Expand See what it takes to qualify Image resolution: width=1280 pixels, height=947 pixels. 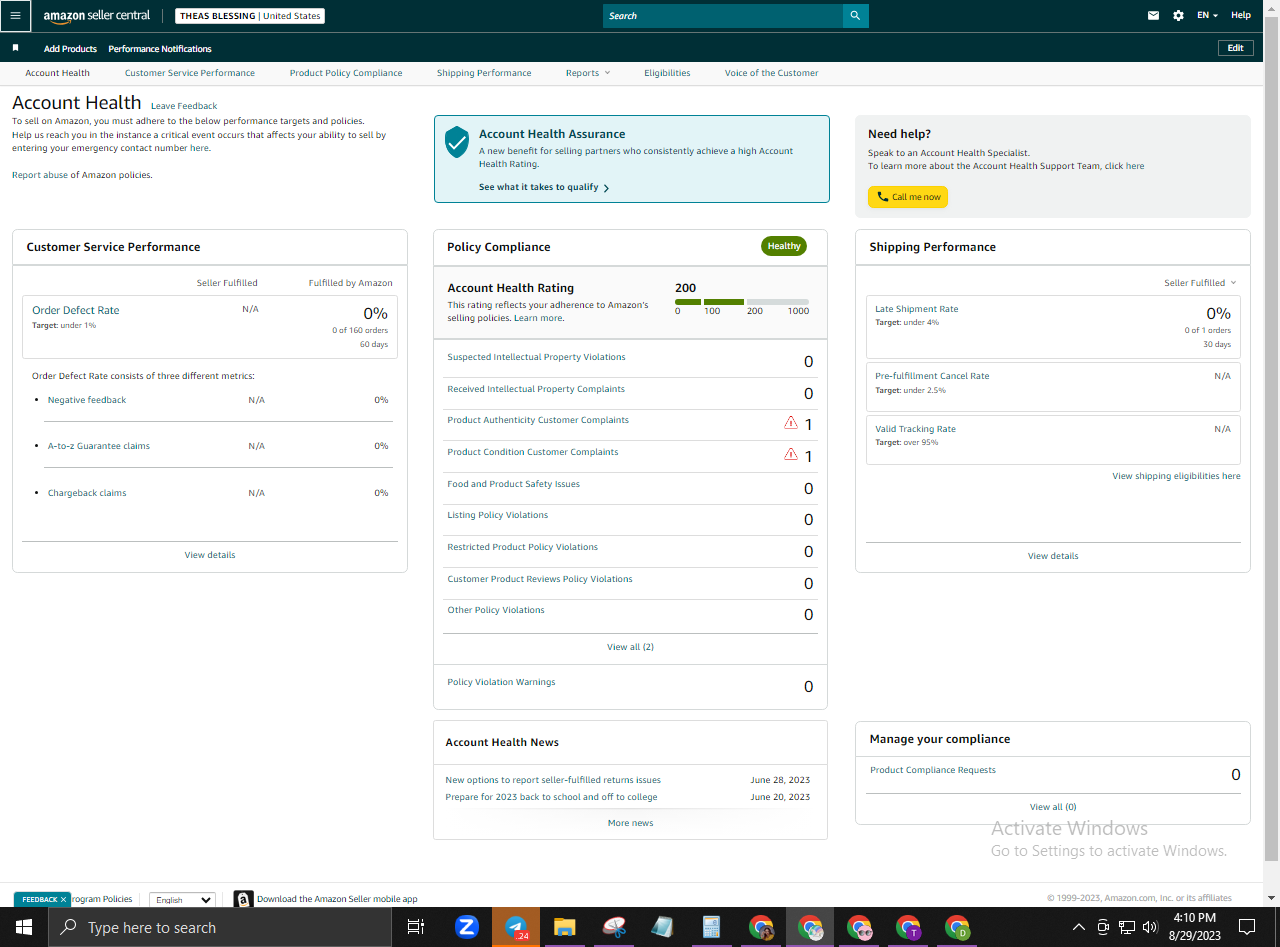pyautogui.click(x=544, y=187)
